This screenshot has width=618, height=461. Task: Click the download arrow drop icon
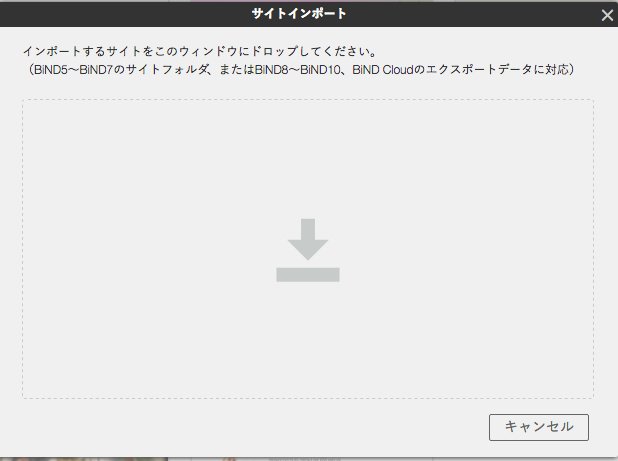click(308, 250)
